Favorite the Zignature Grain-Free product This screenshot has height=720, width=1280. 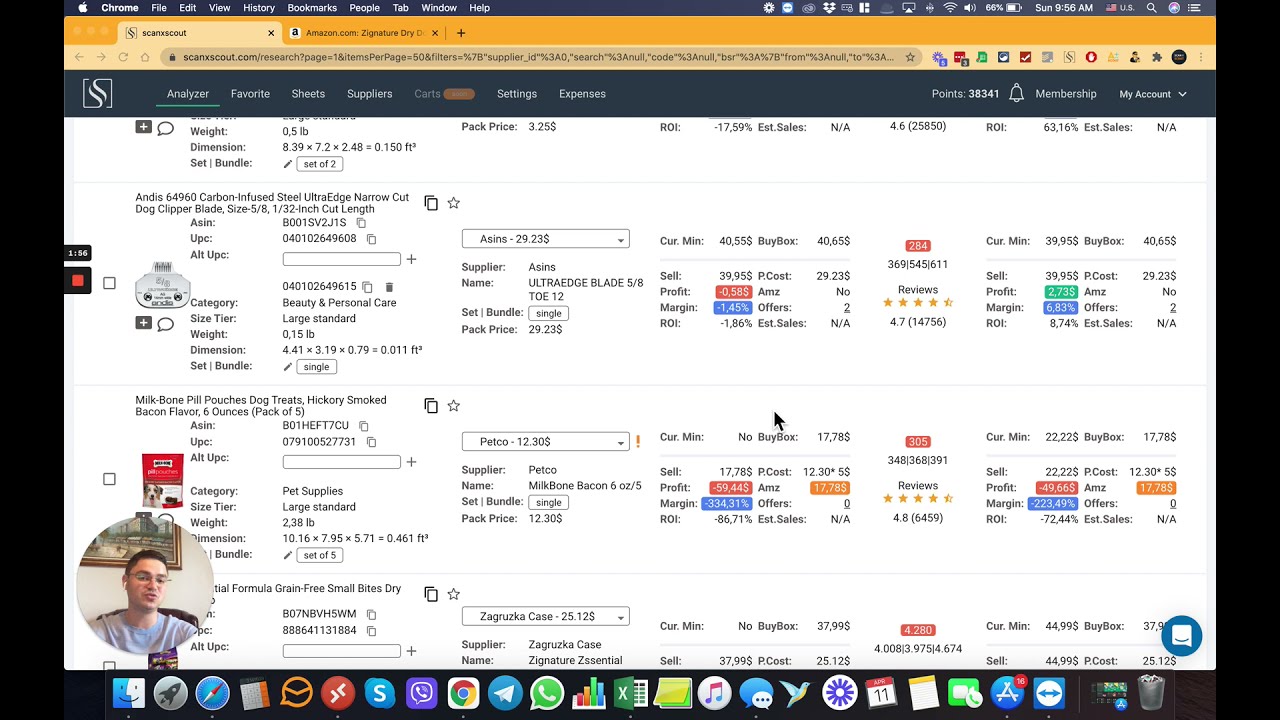click(x=453, y=594)
